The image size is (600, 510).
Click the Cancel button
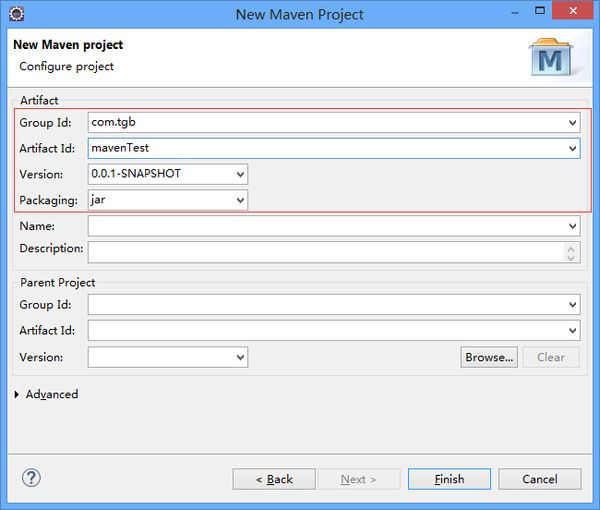click(540, 479)
